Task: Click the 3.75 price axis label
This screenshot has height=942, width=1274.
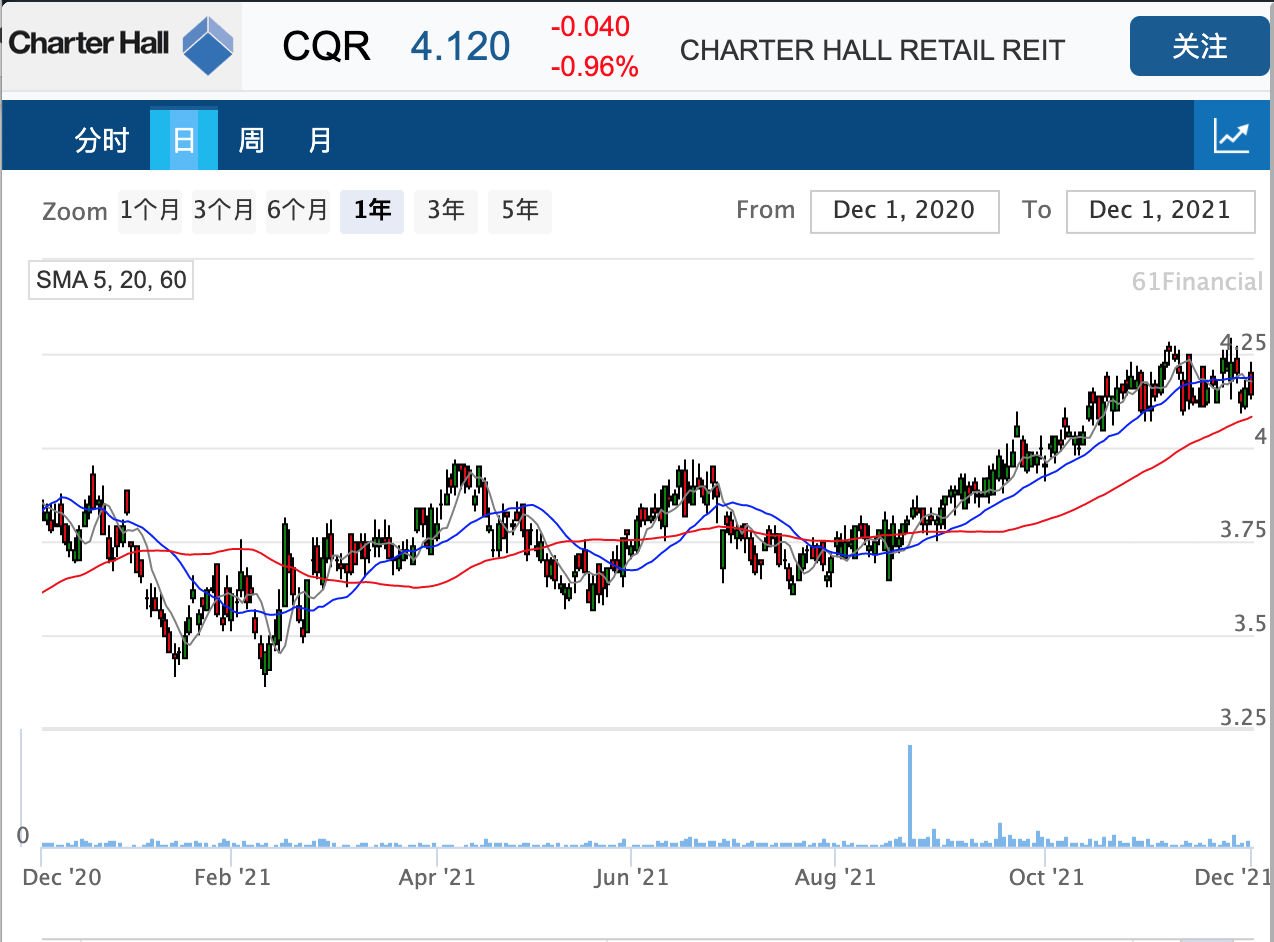Action: [x=1242, y=530]
